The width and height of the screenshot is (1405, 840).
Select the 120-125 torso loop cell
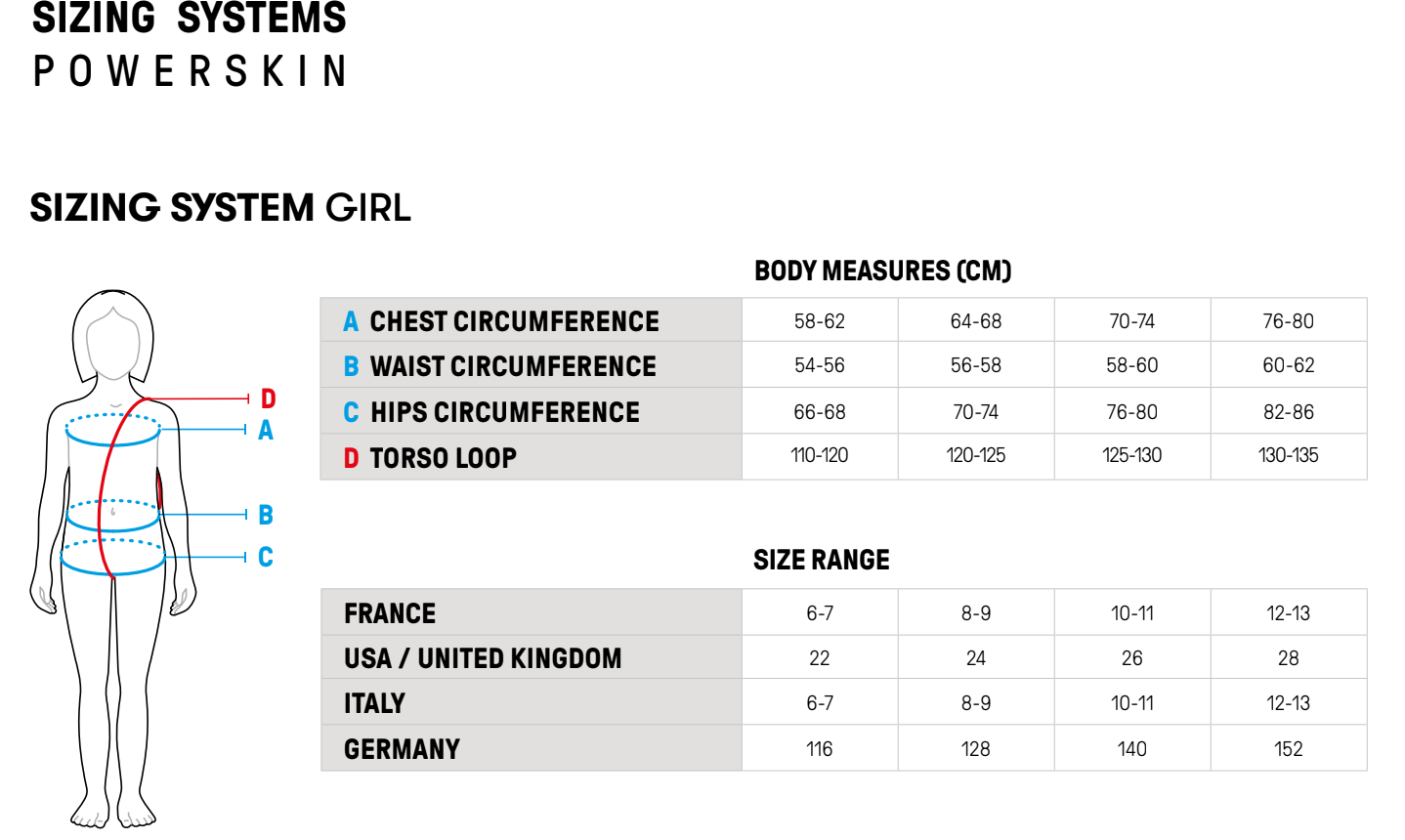tap(975, 455)
